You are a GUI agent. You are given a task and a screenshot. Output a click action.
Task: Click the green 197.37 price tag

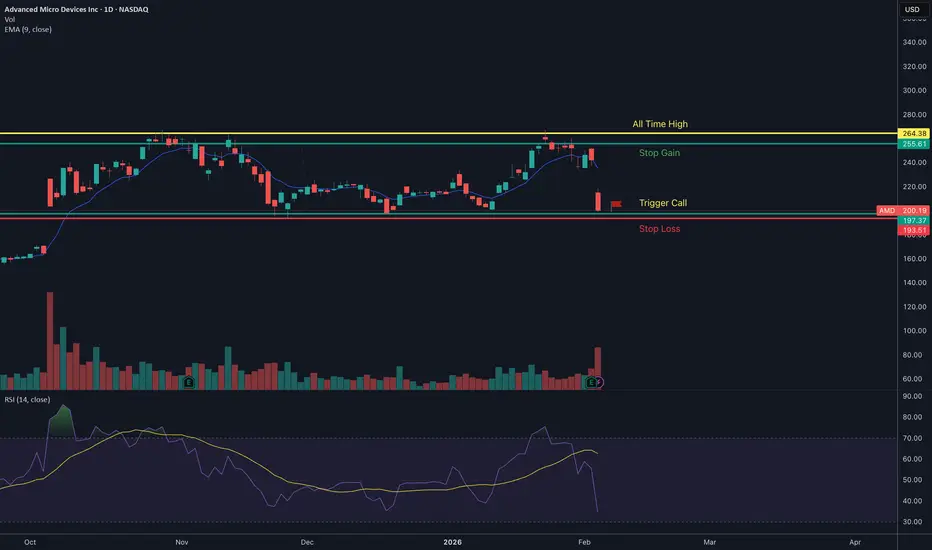[x=914, y=221]
